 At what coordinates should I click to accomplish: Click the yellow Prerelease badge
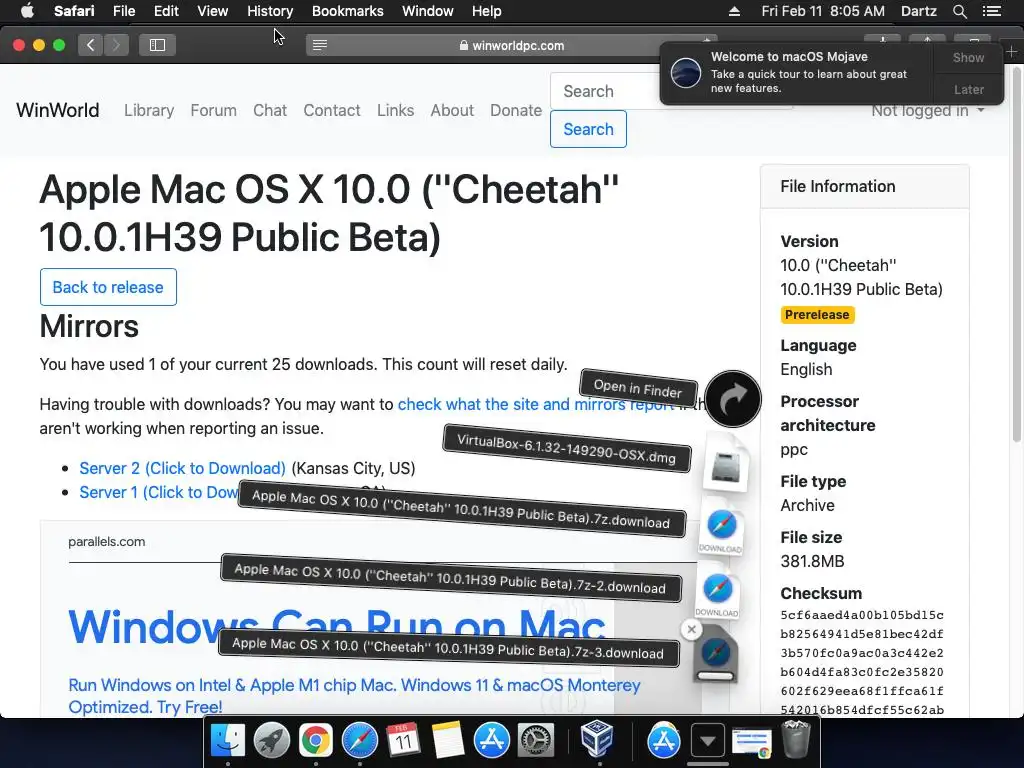point(817,315)
